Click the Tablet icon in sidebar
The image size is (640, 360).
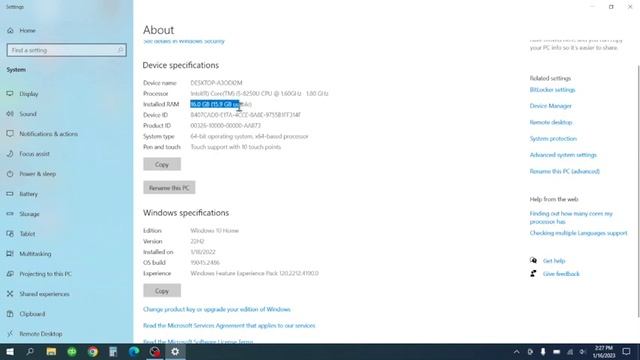tap(10, 234)
